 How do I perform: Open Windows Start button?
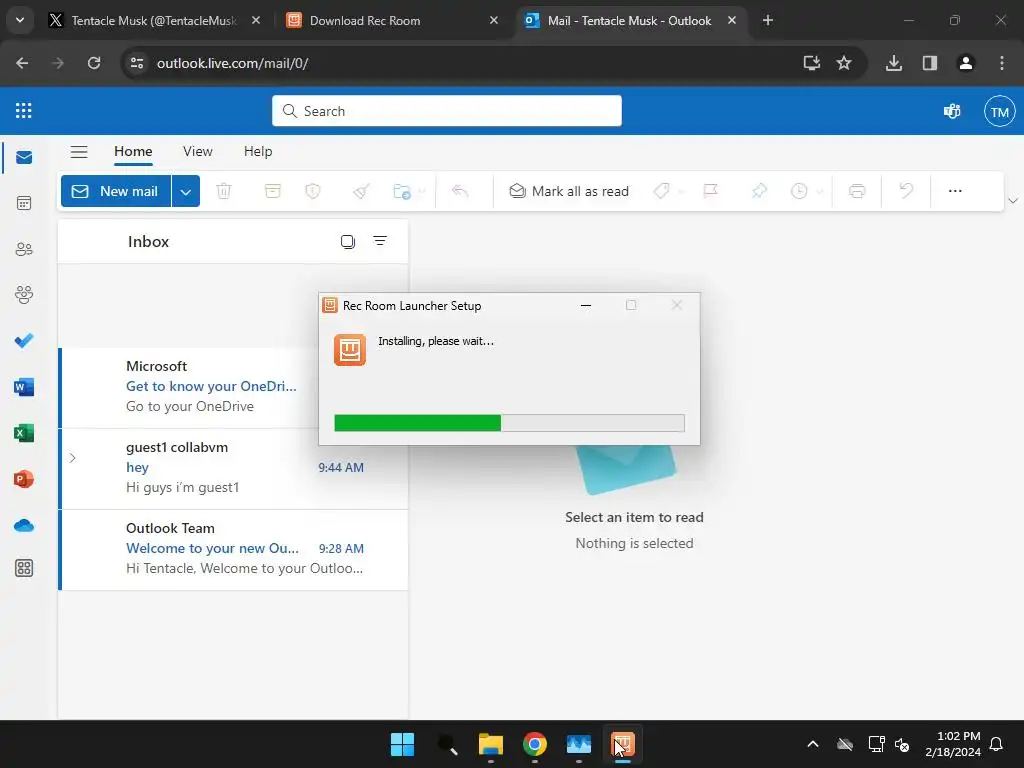402,744
